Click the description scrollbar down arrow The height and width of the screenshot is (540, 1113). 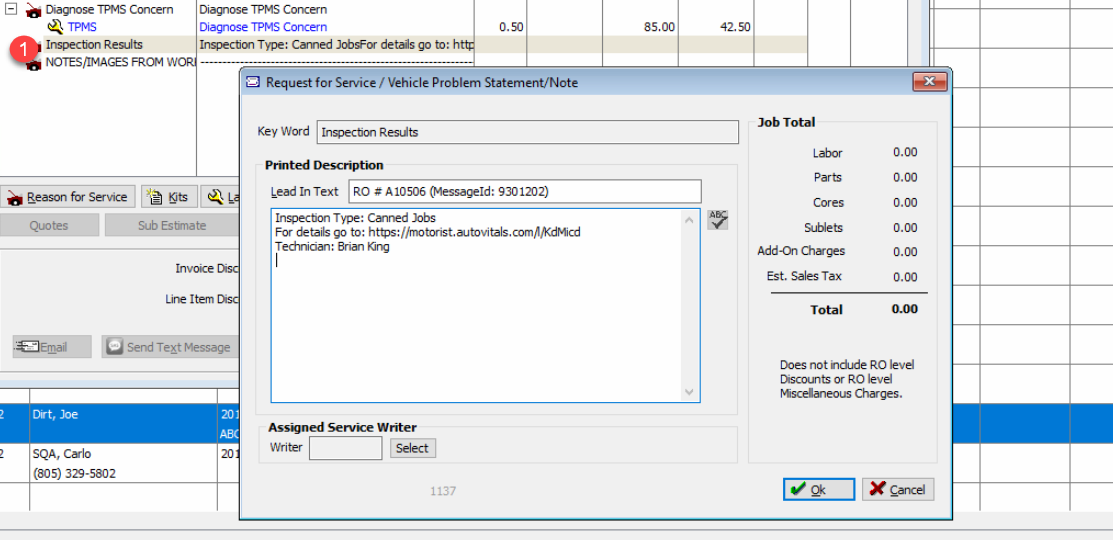coord(690,392)
